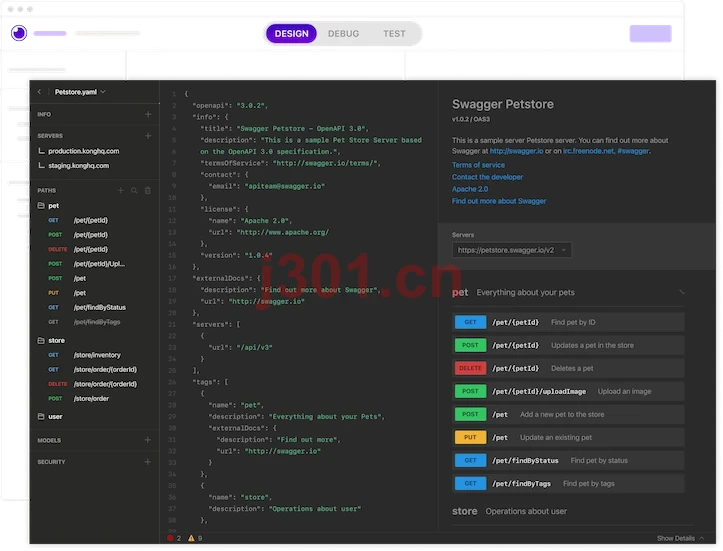The width and height of the screenshot is (723, 551).
Task: Open first POST /pet/{petId} sidebar path
Action: [x=78, y=235]
